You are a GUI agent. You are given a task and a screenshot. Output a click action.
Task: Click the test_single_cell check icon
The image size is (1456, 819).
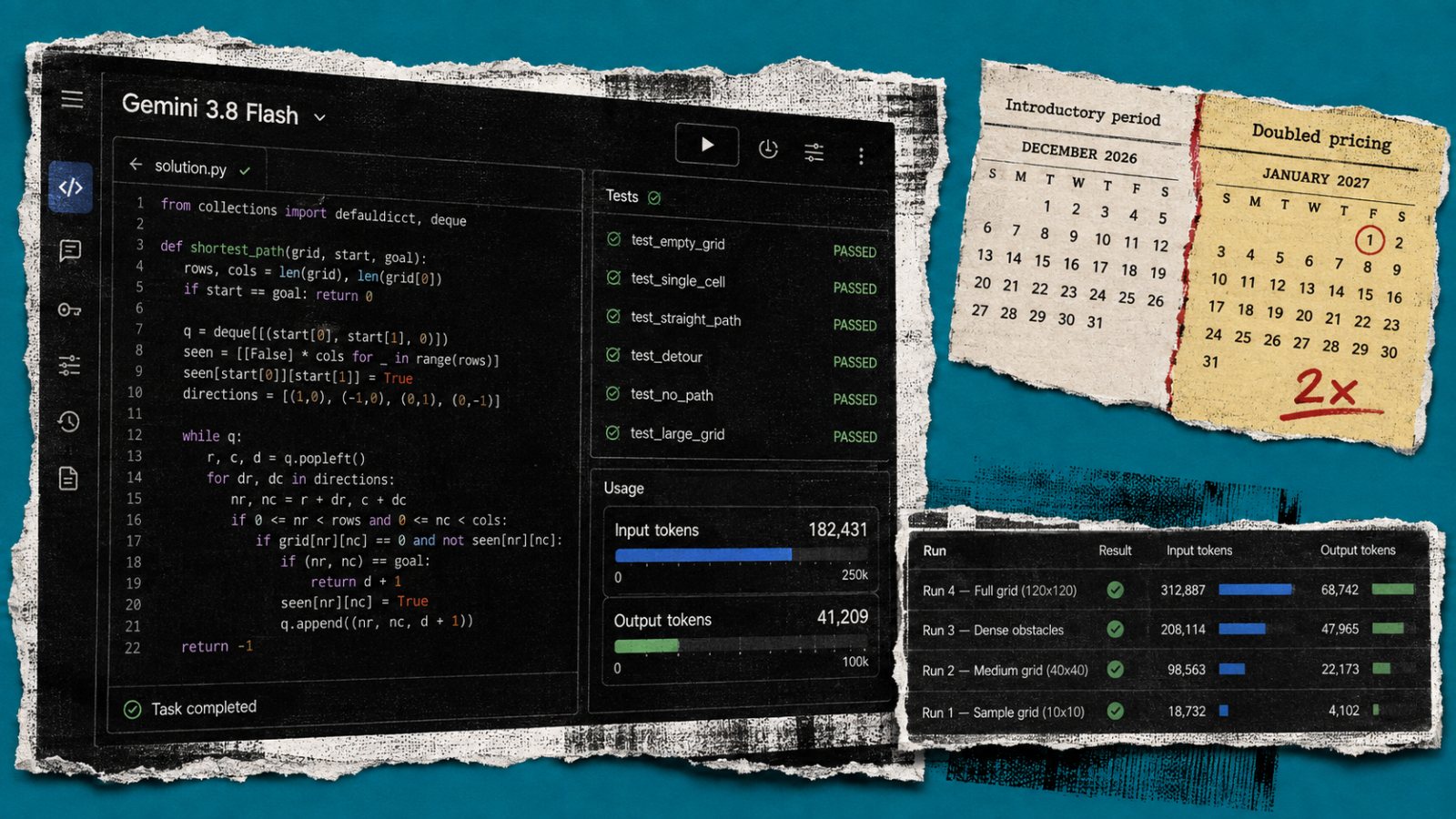pyautogui.click(x=614, y=278)
